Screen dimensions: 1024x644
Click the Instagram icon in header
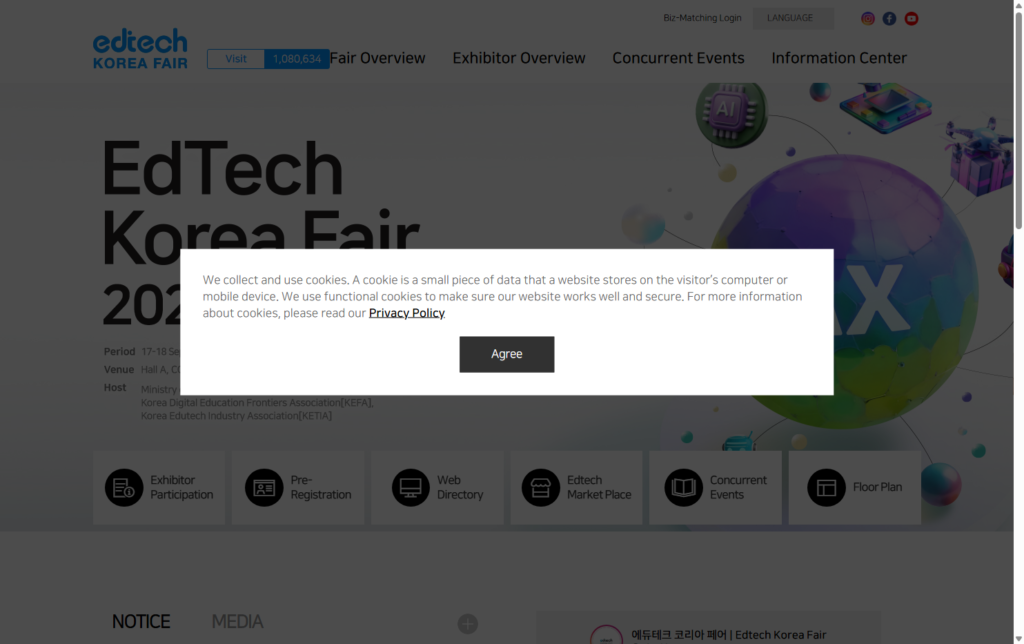coord(868,18)
